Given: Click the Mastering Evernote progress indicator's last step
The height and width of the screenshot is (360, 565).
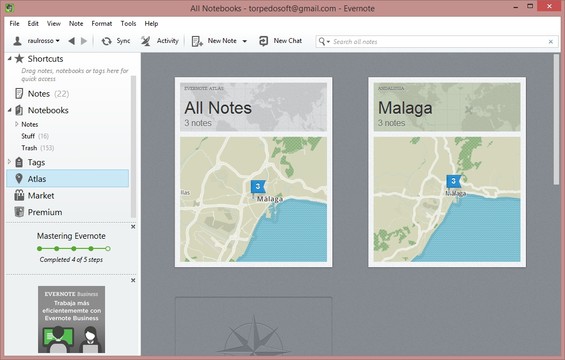Looking at the screenshot, I should pyautogui.click(x=108, y=249).
